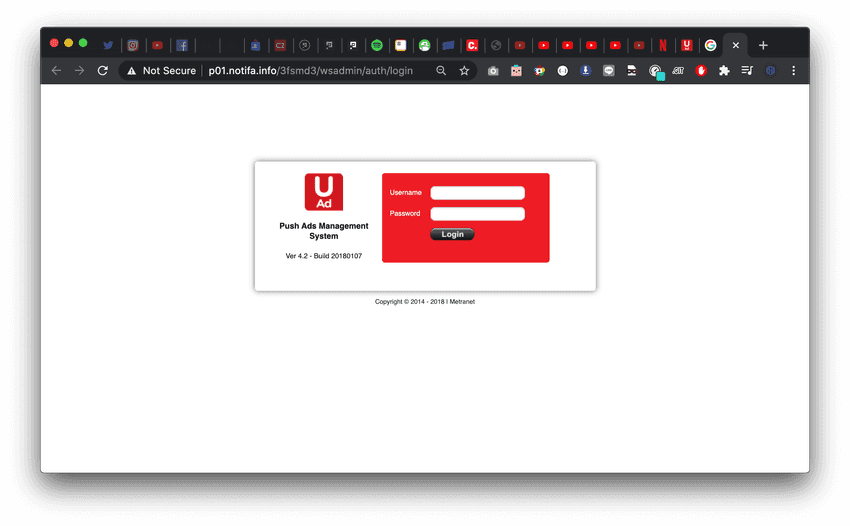Switch to the Twitter tab
This screenshot has width=850, height=526.
click(108, 45)
